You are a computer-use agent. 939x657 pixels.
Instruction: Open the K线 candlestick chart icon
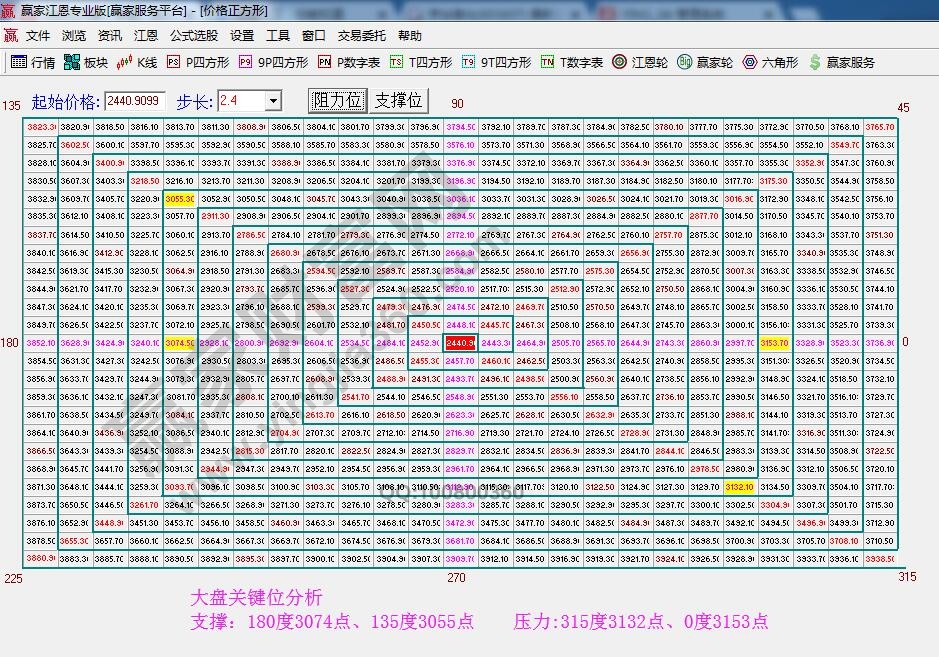point(137,62)
